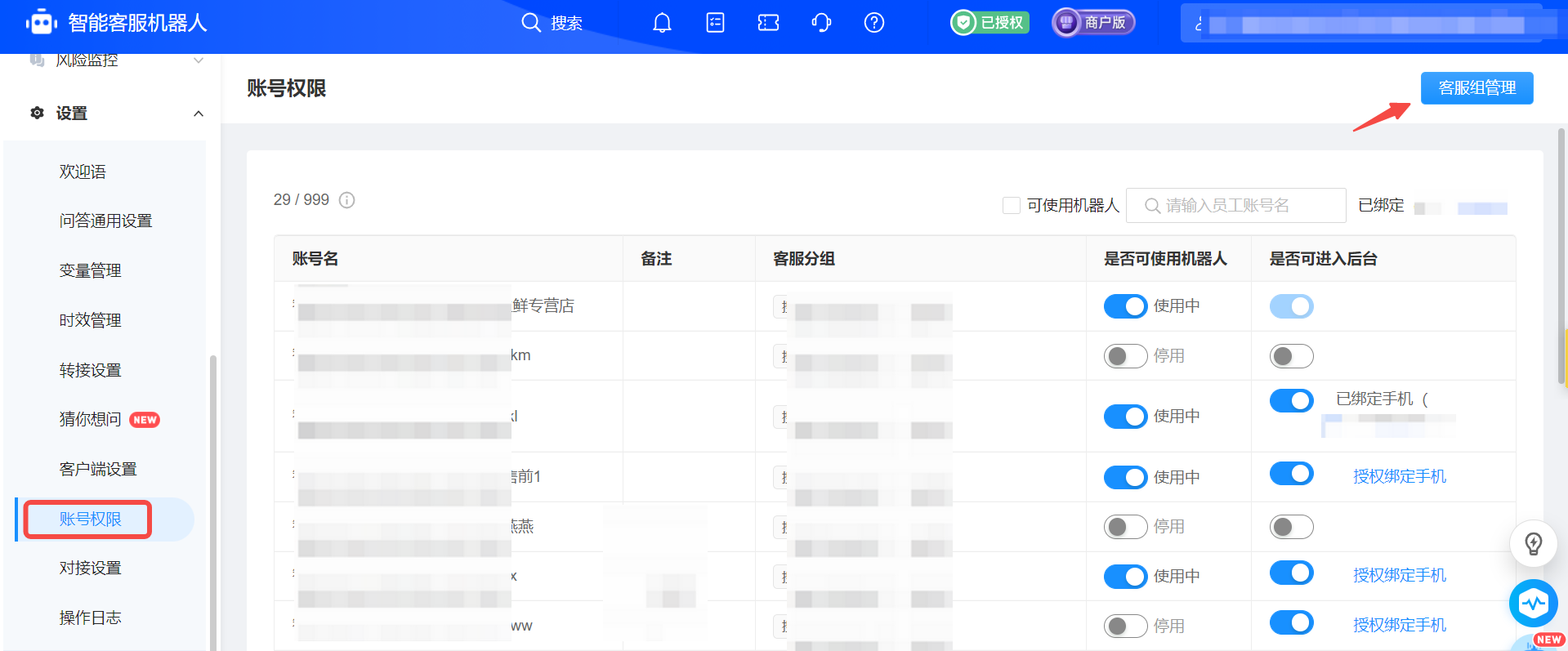The height and width of the screenshot is (651, 1568).
Task: Click the 是否可进入后台 column header
Action: point(1323,259)
